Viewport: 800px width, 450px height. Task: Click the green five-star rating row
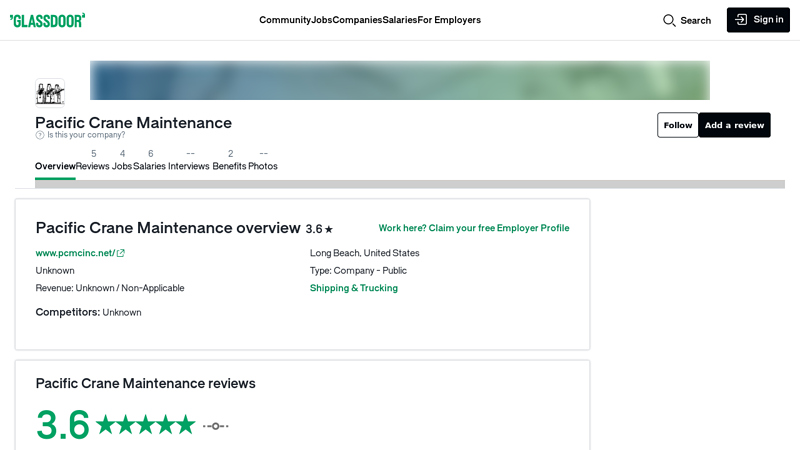point(146,424)
